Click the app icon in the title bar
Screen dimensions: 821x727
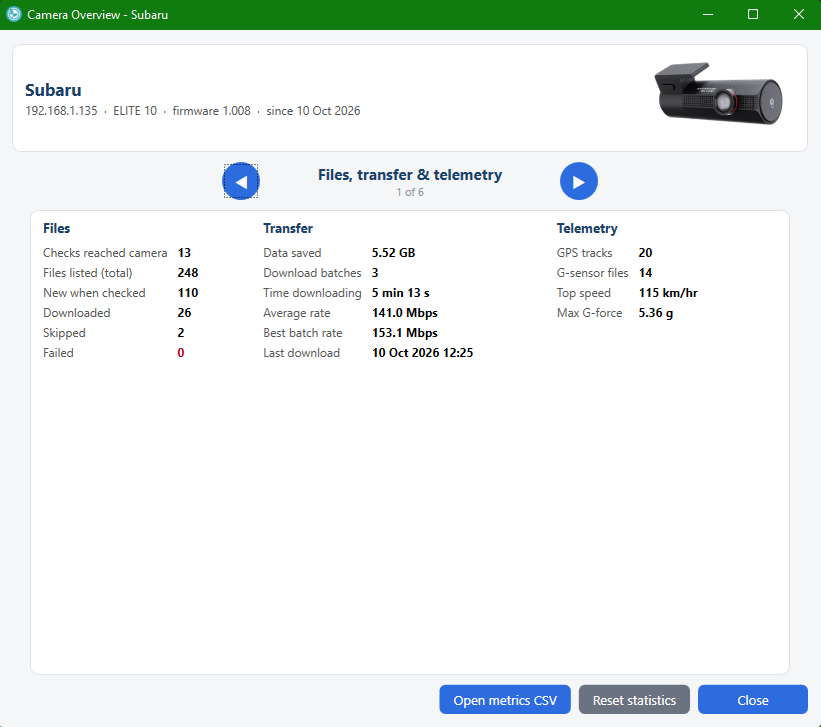[x=14, y=14]
